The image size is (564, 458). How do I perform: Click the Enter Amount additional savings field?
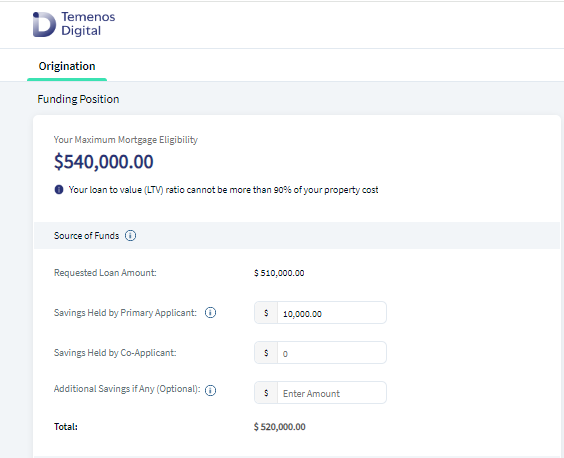(x=332, y=393)
